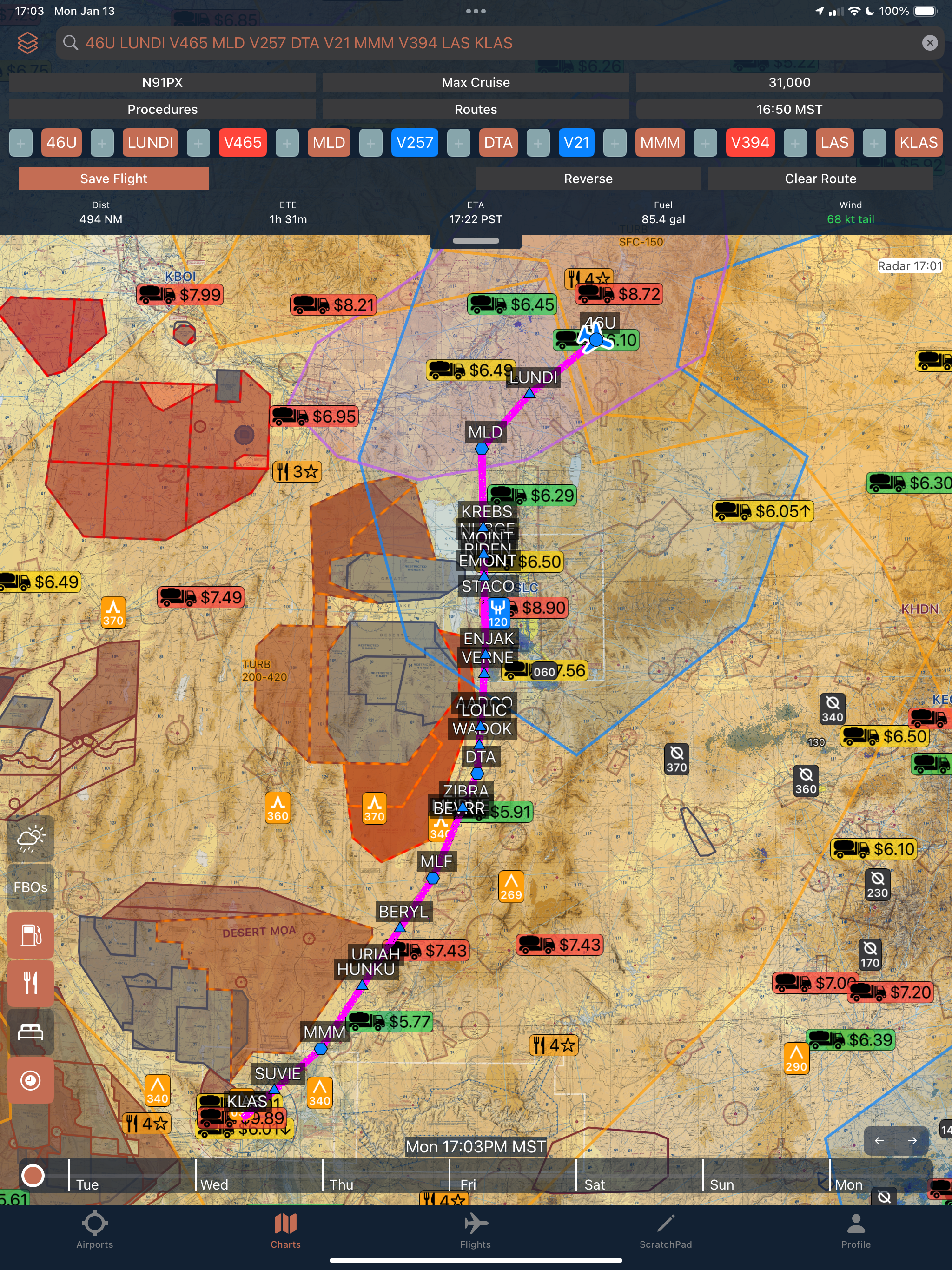Toggle the FBOs overlay
Image resolution: width=952 pixels, height=1270 pixels.
click(x=30, y=887)
